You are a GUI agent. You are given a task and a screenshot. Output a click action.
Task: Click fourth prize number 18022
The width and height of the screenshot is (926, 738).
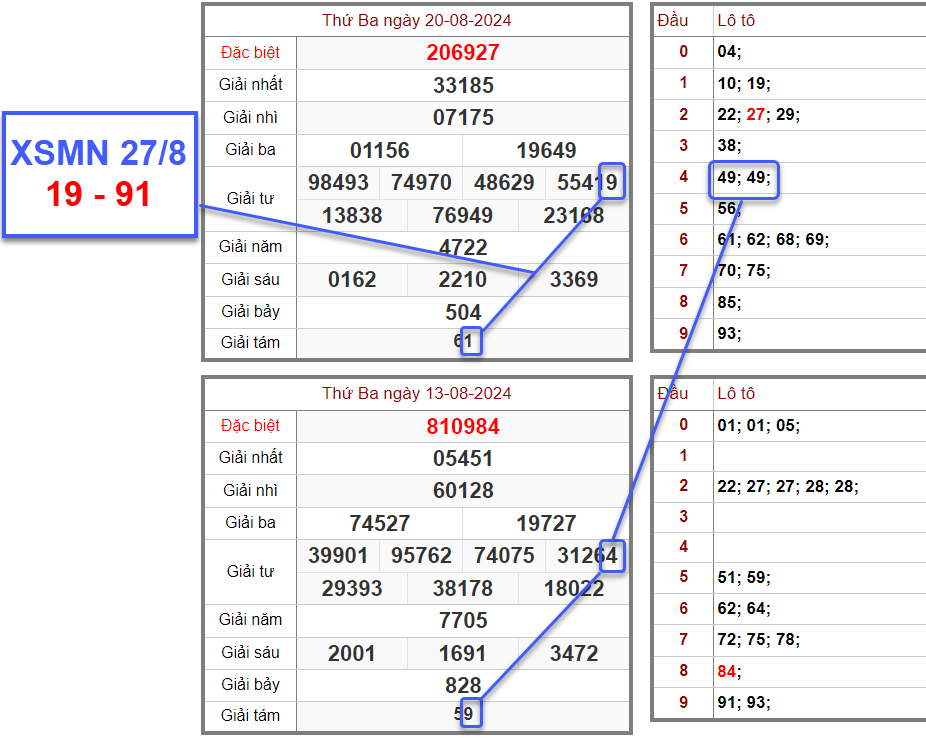(574, 588)
